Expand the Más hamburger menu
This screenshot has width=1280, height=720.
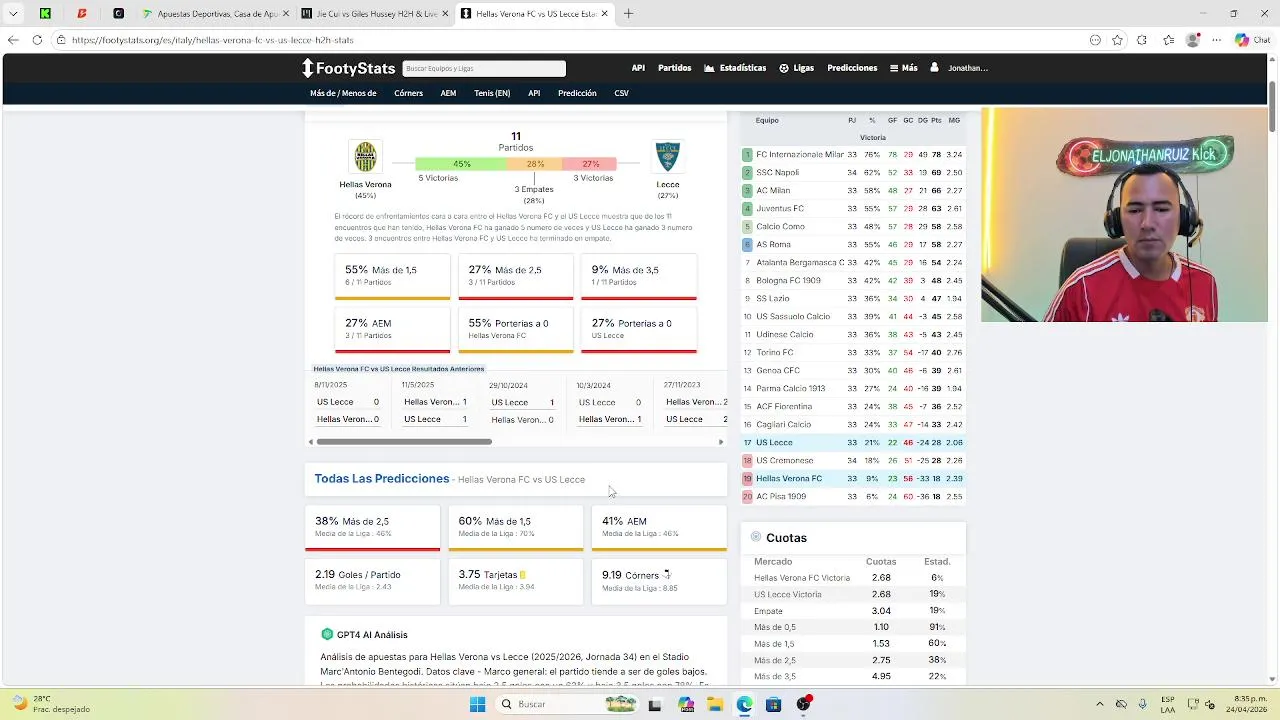(904, 68)
